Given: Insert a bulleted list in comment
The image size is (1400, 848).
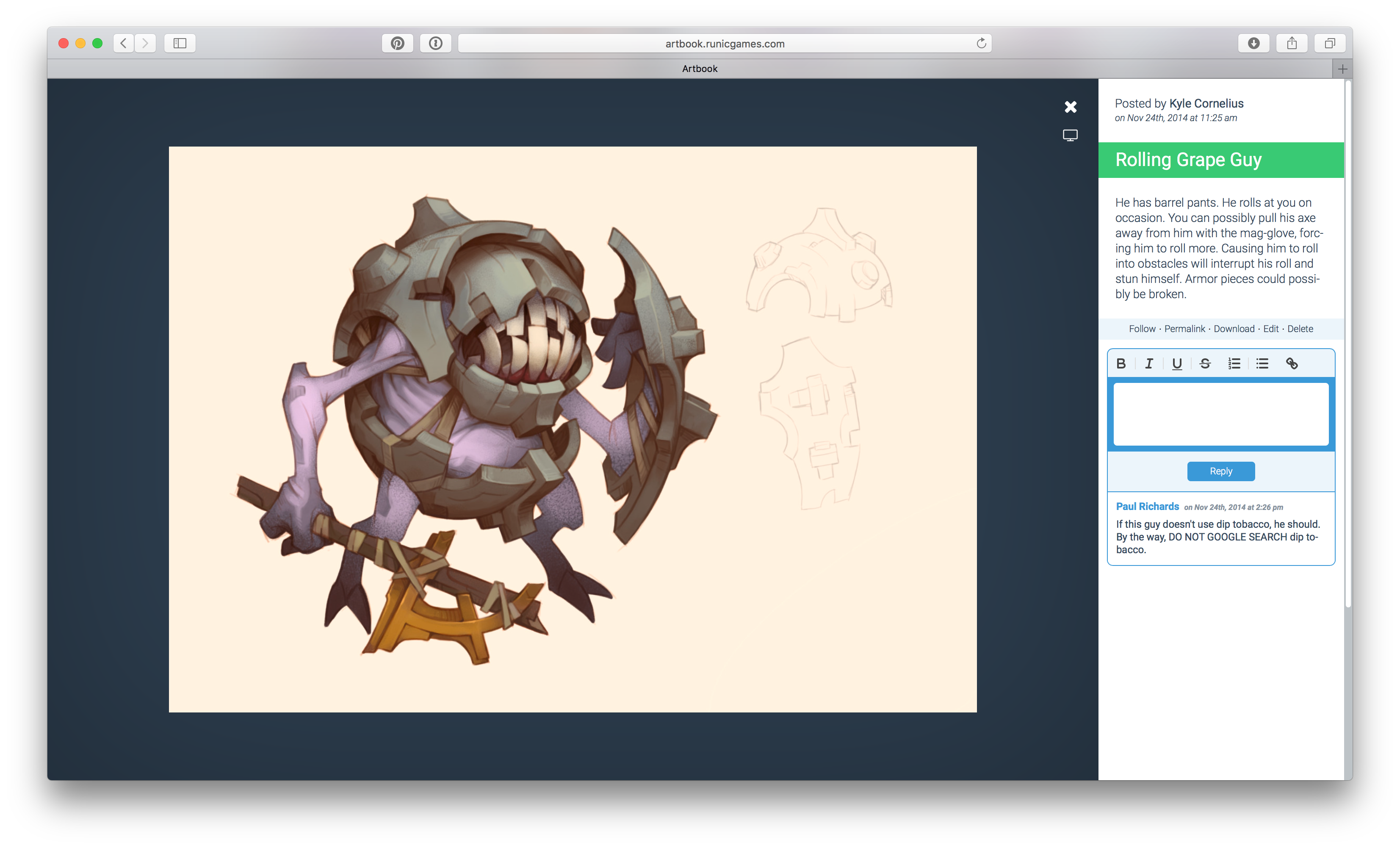Looking at the screenshot, I should 1262,364.
